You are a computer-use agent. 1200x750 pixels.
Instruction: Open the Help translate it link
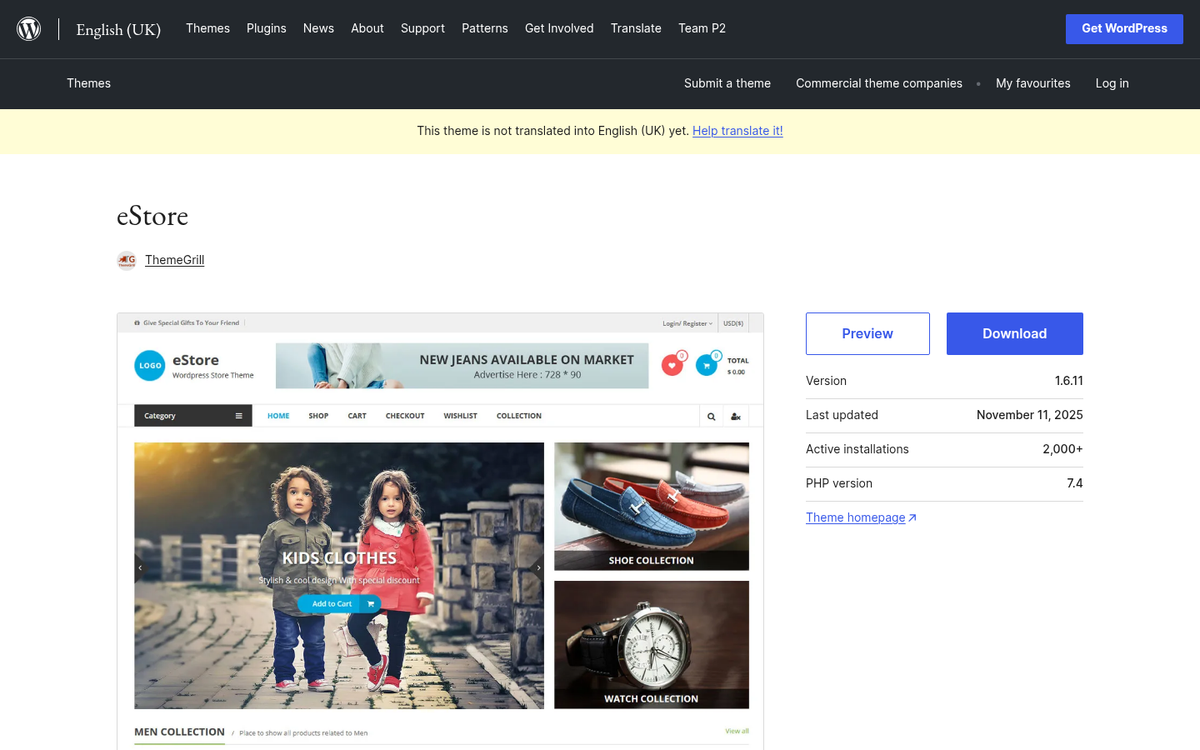737,130
